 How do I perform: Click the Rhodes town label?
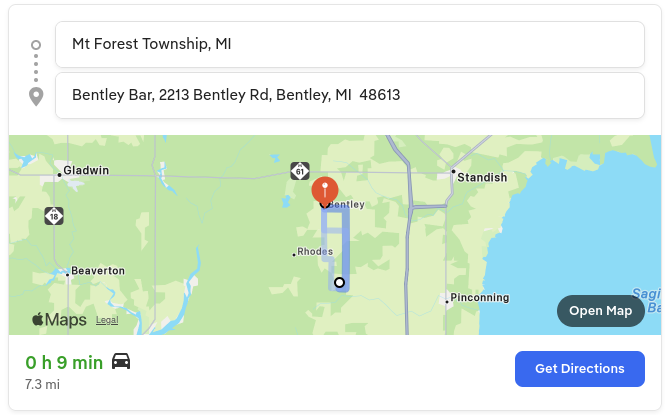[x=315, y=252]
